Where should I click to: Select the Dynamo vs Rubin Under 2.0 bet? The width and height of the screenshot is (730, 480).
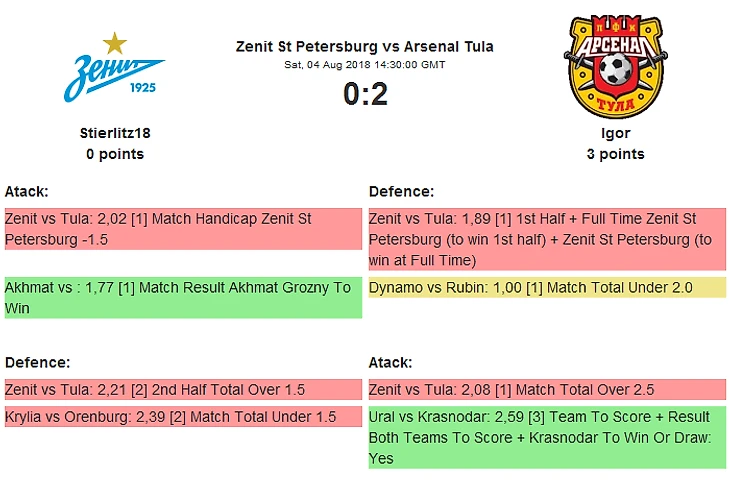coord(546,288)
